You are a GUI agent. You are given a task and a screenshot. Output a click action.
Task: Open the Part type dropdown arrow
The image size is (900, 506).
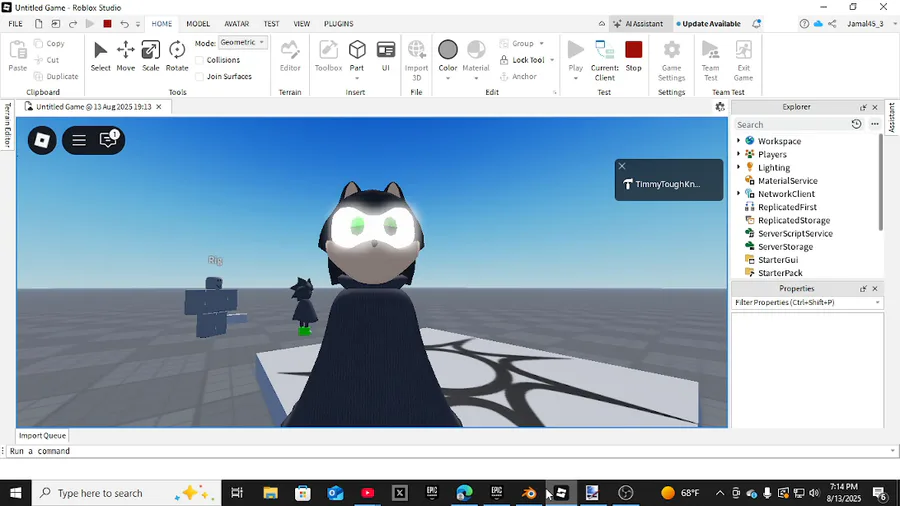point(357,78)
